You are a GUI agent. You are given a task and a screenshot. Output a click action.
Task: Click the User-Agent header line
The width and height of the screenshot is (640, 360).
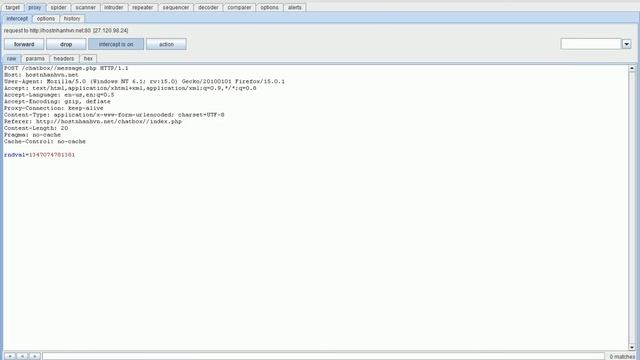click(144, 82)
